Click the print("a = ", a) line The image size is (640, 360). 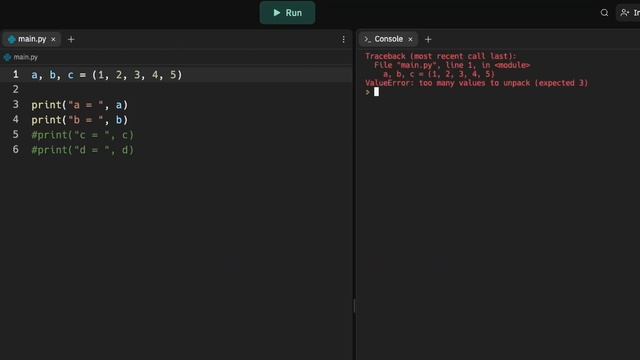click(80, 105)
